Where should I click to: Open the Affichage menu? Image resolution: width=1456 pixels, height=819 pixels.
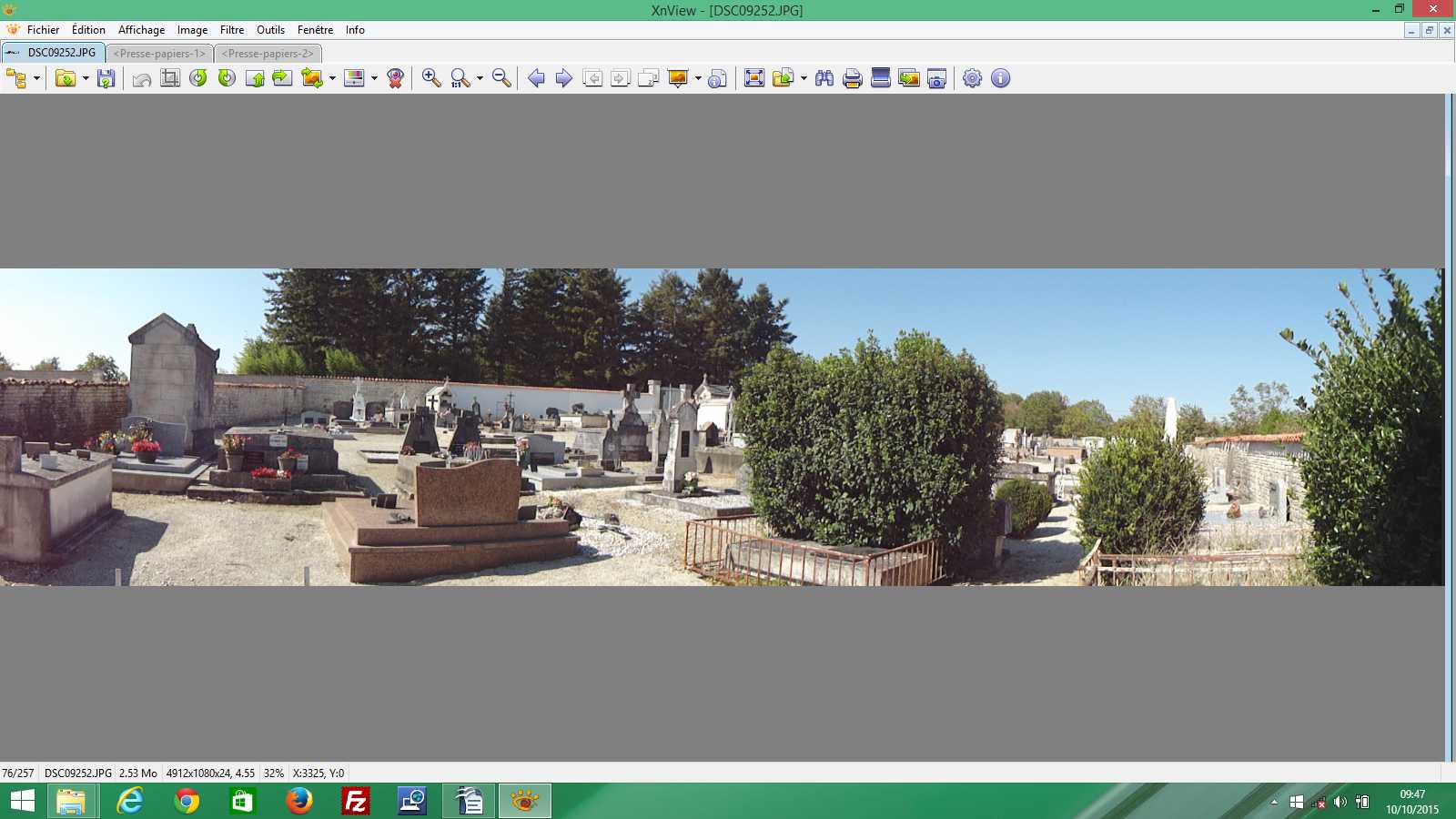tap(141, 30)
